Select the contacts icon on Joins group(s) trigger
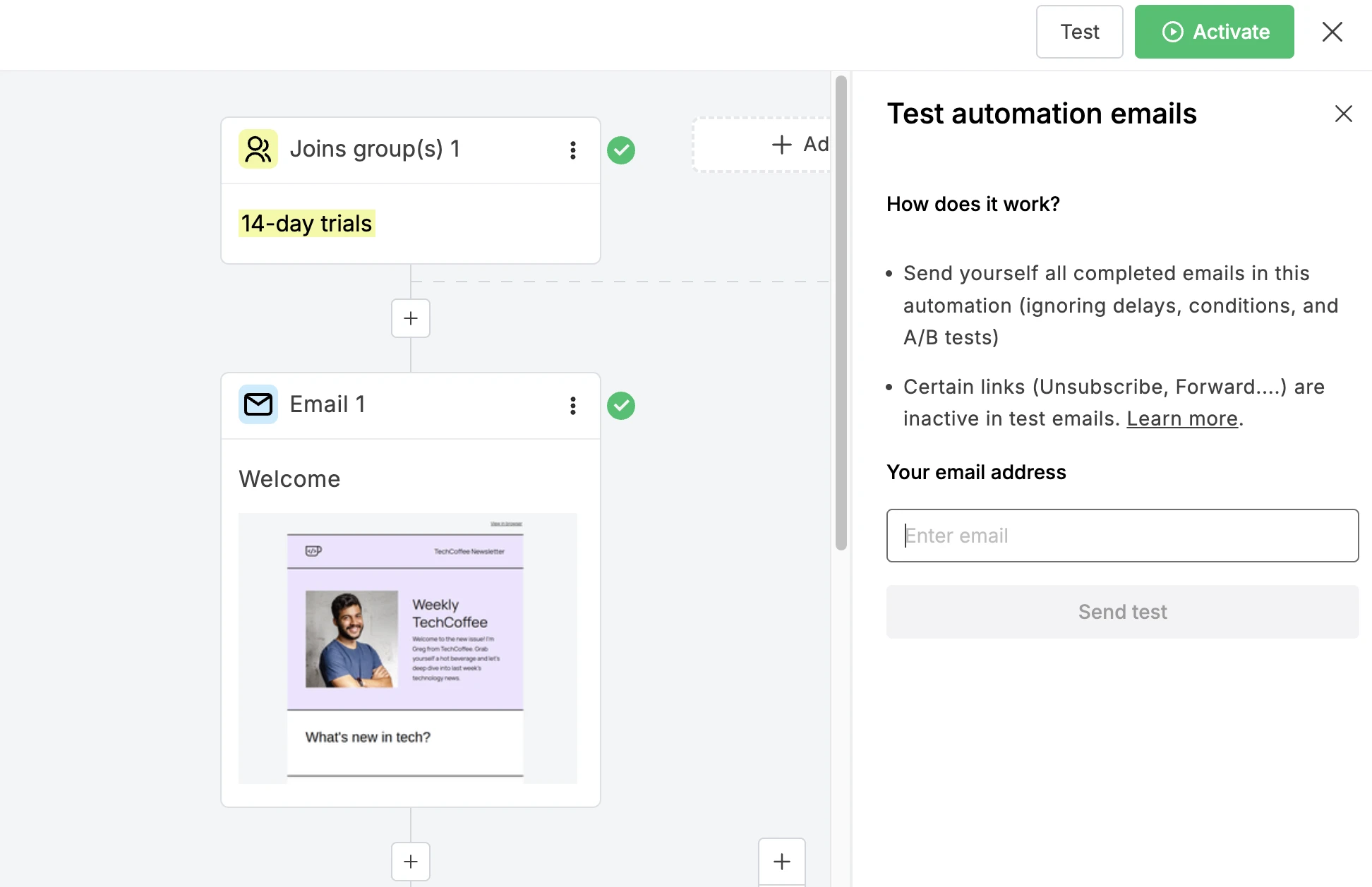The width and height of the screenshot is (1372, 887). tap(258, 149)
